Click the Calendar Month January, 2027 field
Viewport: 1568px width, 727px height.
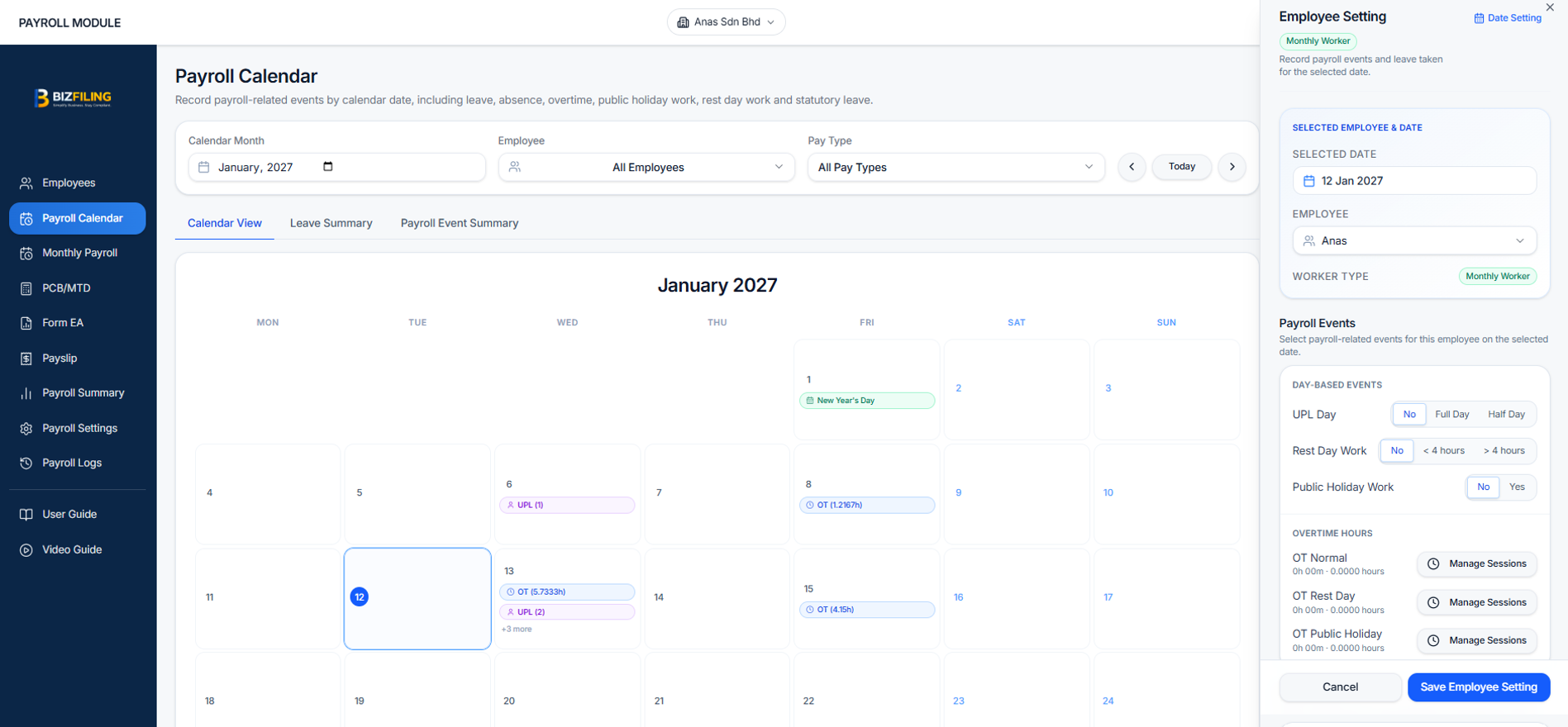(336, 167)
